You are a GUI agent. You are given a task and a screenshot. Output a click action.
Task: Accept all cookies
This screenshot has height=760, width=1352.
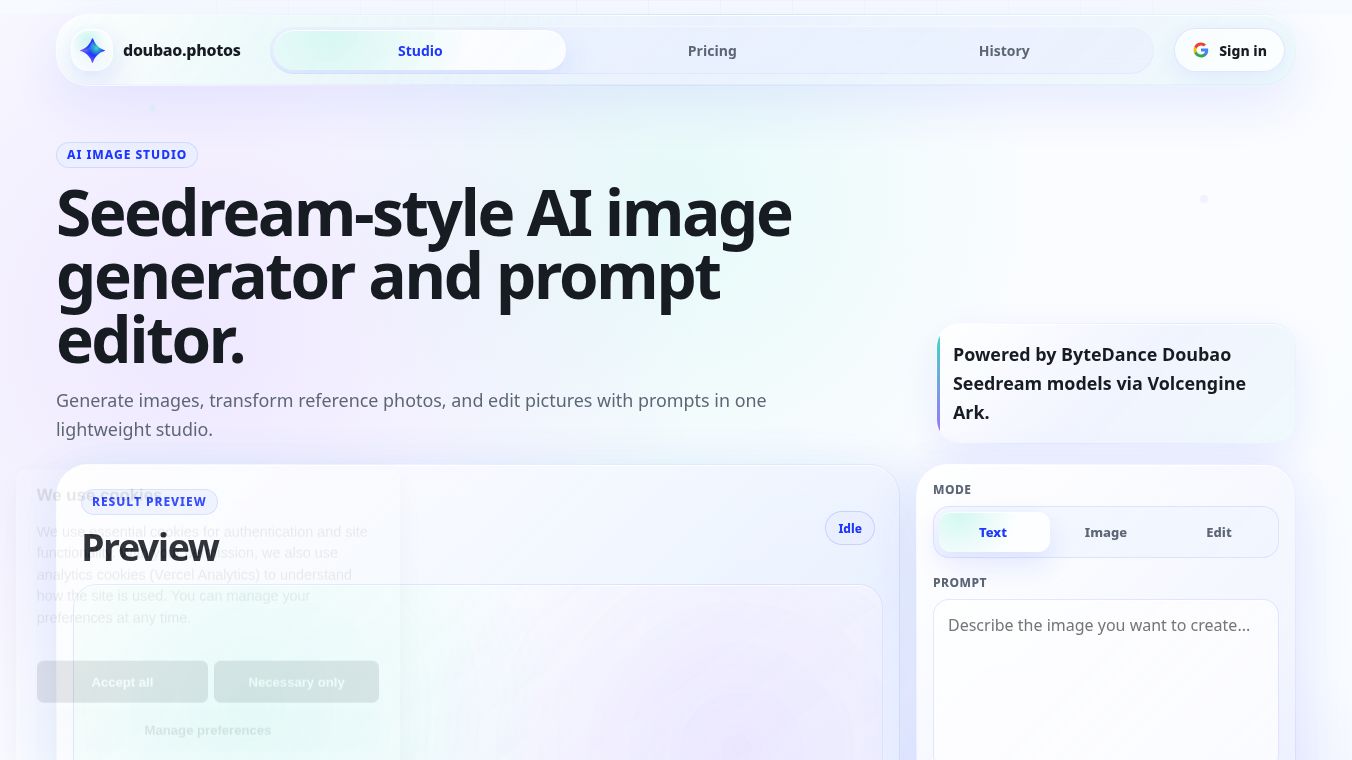122,682
